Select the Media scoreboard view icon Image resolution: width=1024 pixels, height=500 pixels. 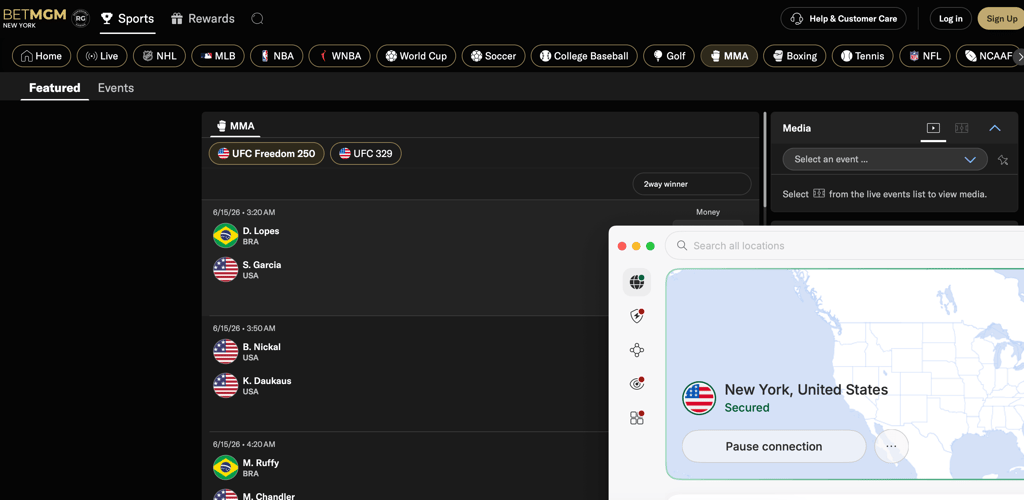962,128
